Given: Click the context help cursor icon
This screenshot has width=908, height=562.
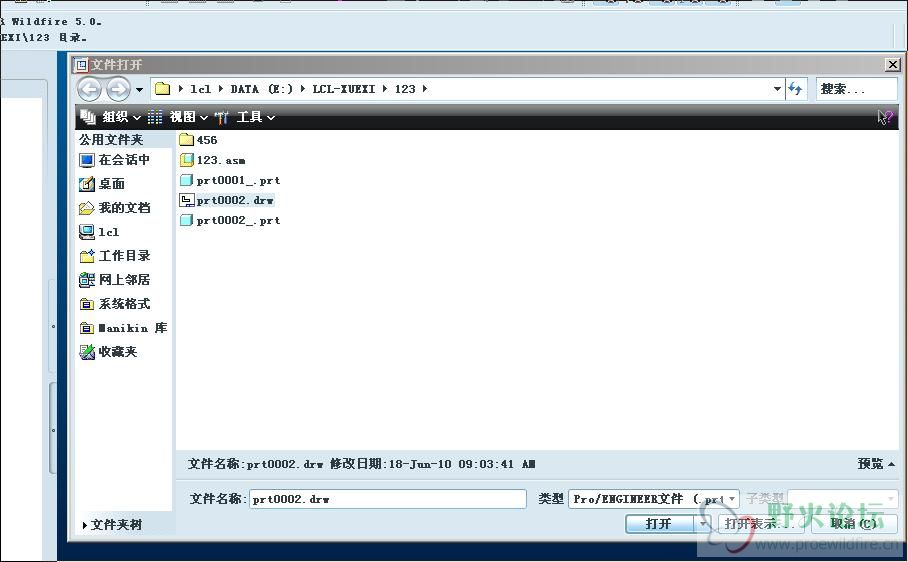Looking at the screenshot, I should (884, 117).
